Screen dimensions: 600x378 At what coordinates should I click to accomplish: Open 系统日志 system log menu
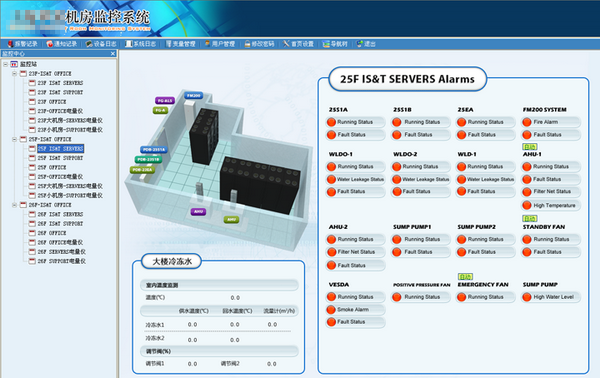[x=141, y=44]
